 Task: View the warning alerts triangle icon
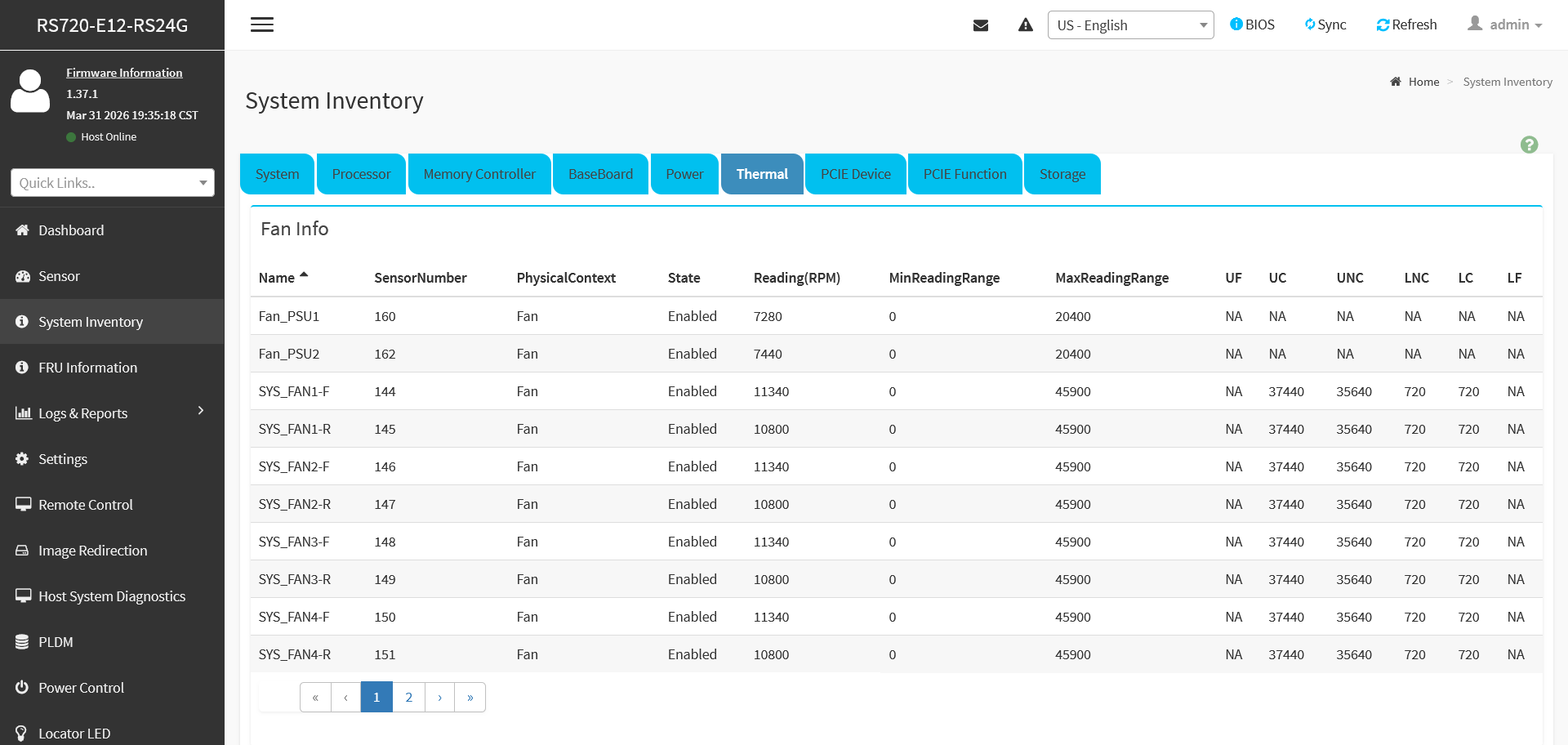1026,25
